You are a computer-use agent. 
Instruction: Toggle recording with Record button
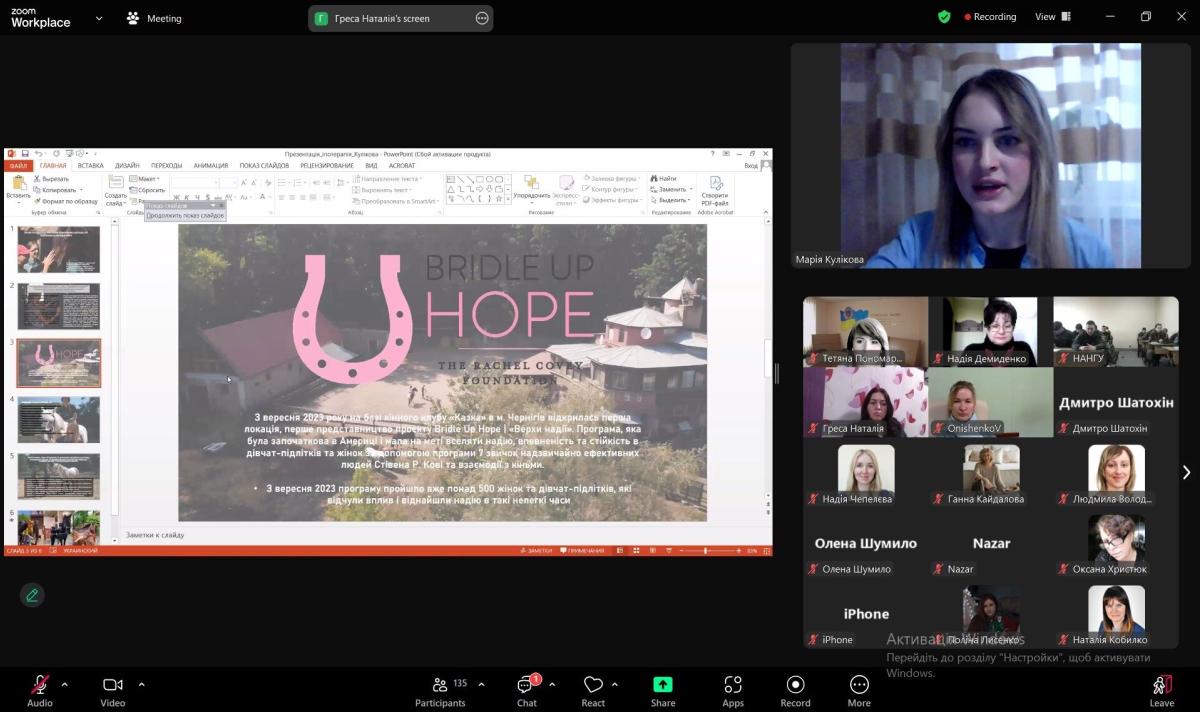click(x=795, y=690)
